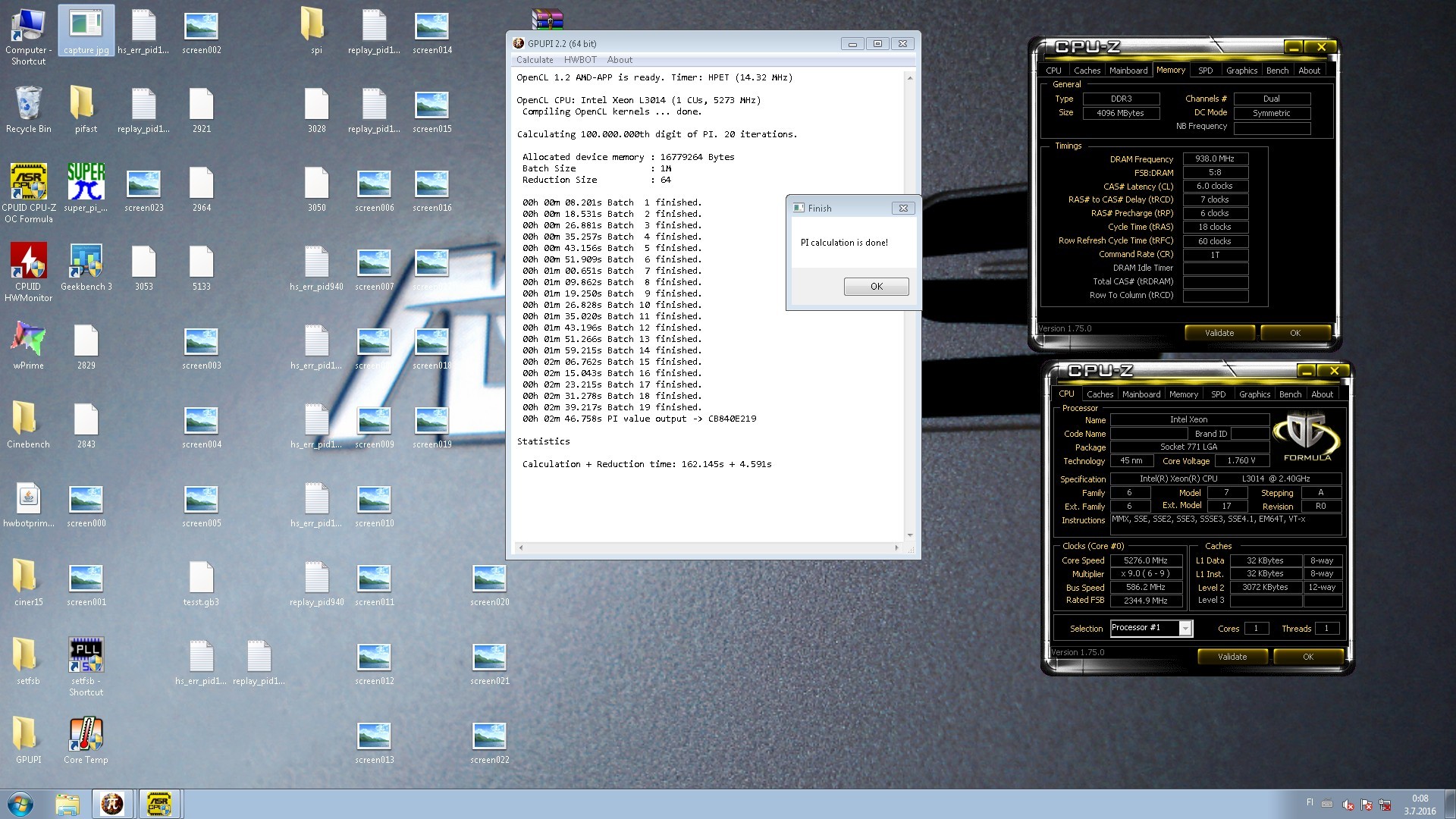Open the 2921 file on desktop
The width and height of the screenshot is (1456, 819).
tap(201, 109)
